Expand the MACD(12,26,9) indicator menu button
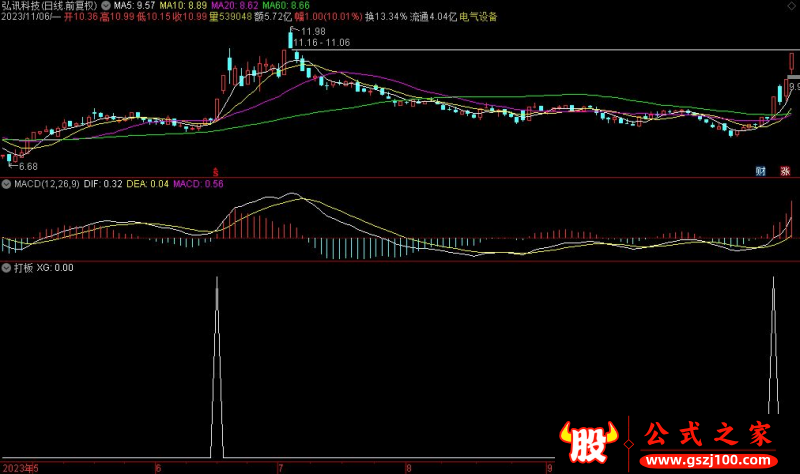Image resolution: width=800 pixels, height=474 pixels. tap(6, 184)
